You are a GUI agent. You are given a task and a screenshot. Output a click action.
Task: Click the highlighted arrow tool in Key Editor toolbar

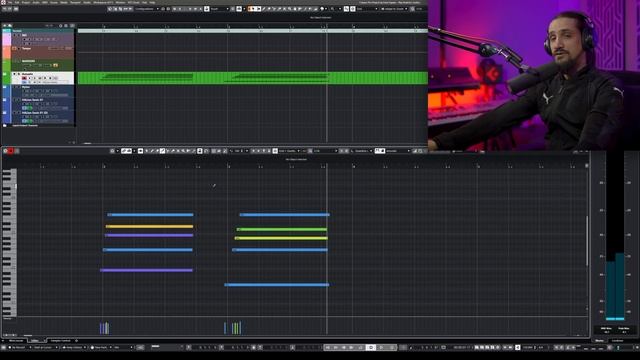[140, 151]
